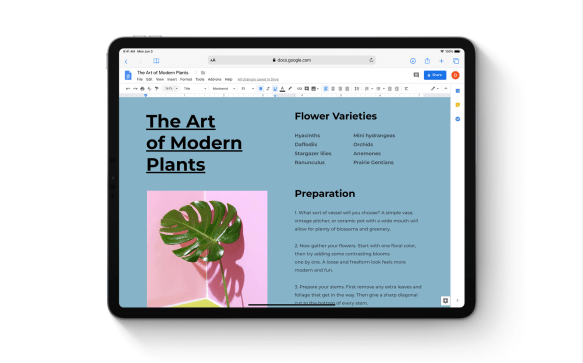The width and height of the screenshot is (583, 363).
Task: Open Calendar in side panel
Action: click(x=458, y=91)
